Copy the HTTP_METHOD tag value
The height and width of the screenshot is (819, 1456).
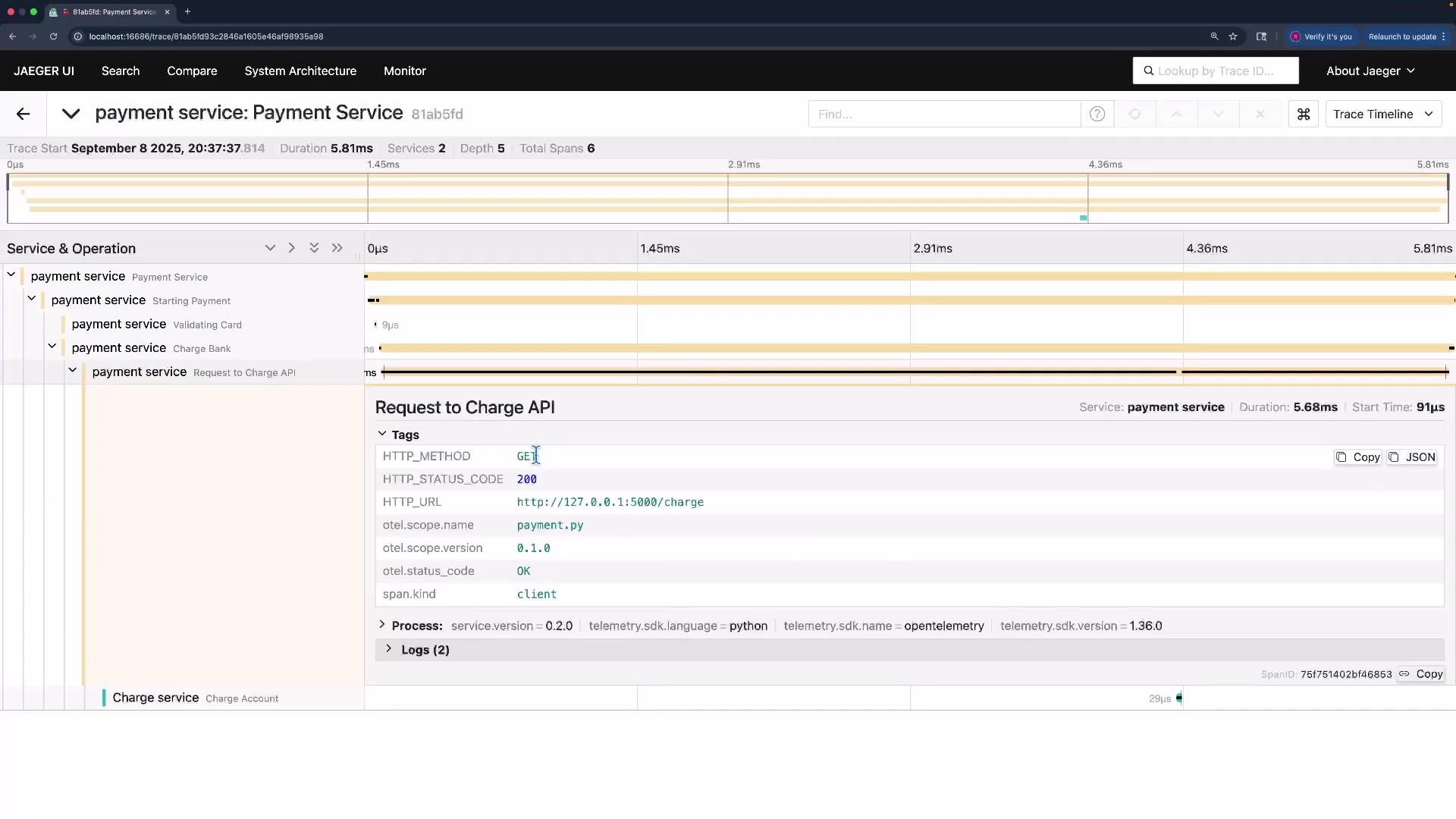pos(1358,457)
